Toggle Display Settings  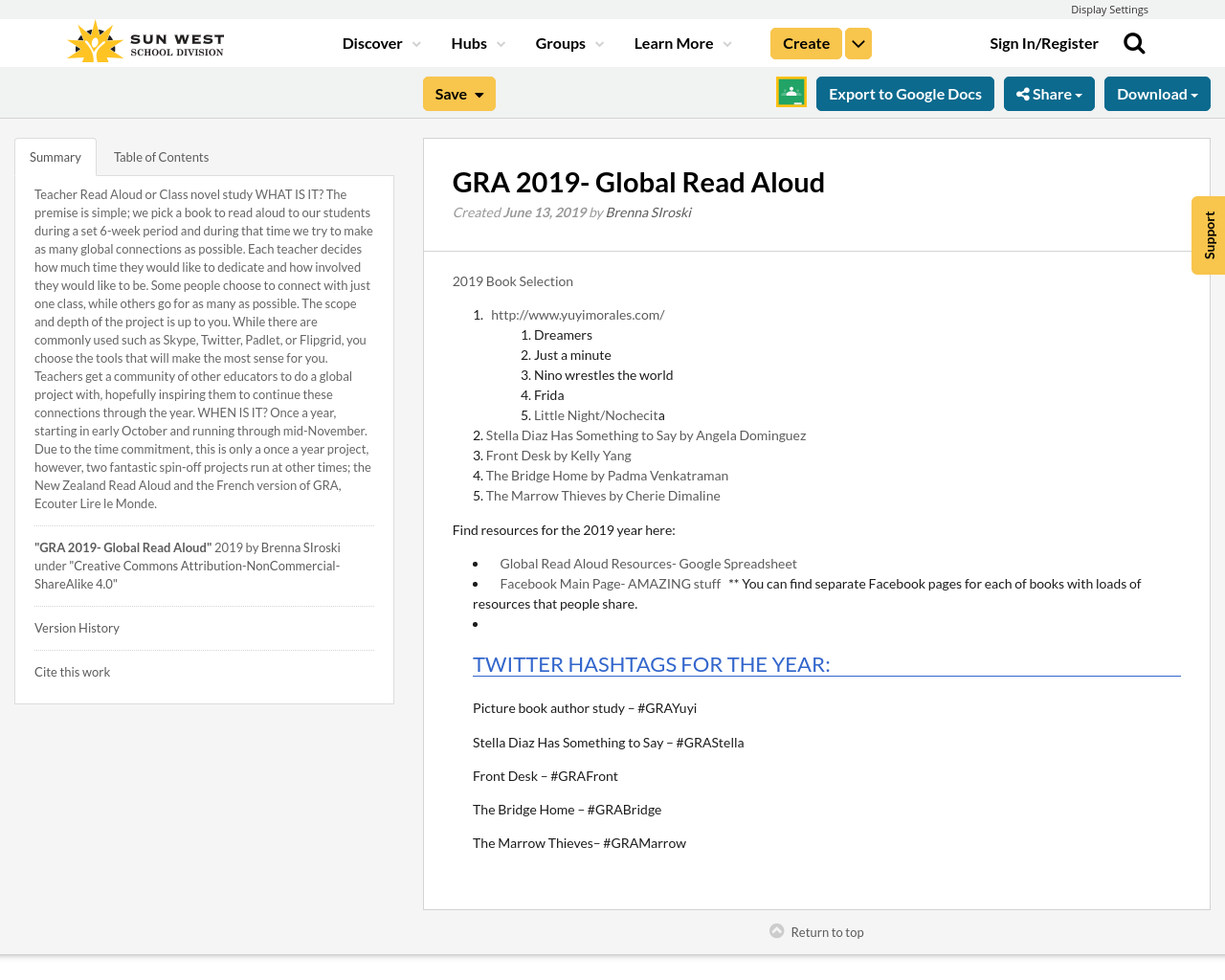tap(1109, 8)
